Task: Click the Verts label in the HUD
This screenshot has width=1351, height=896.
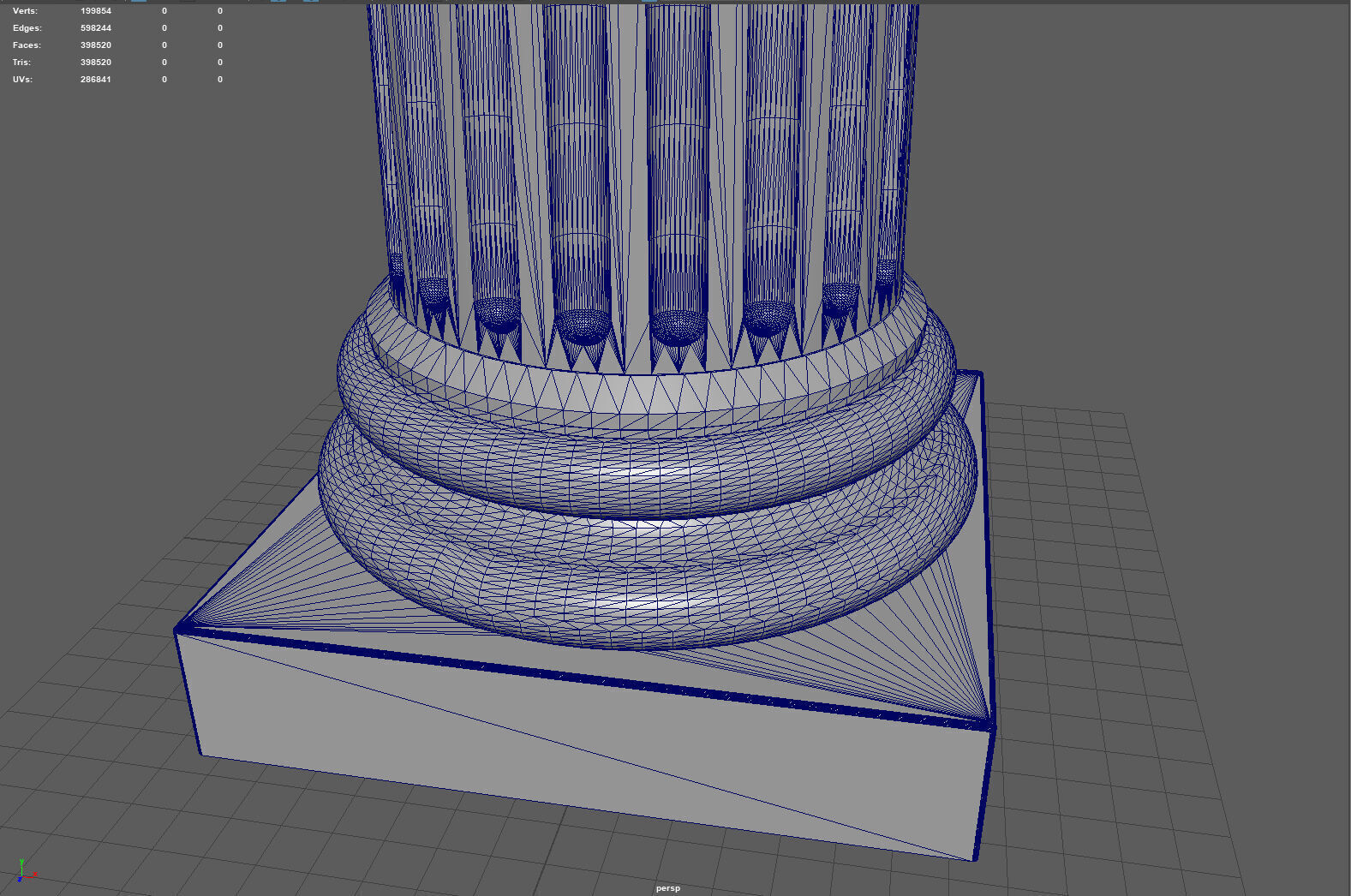Action: [26, 11]
